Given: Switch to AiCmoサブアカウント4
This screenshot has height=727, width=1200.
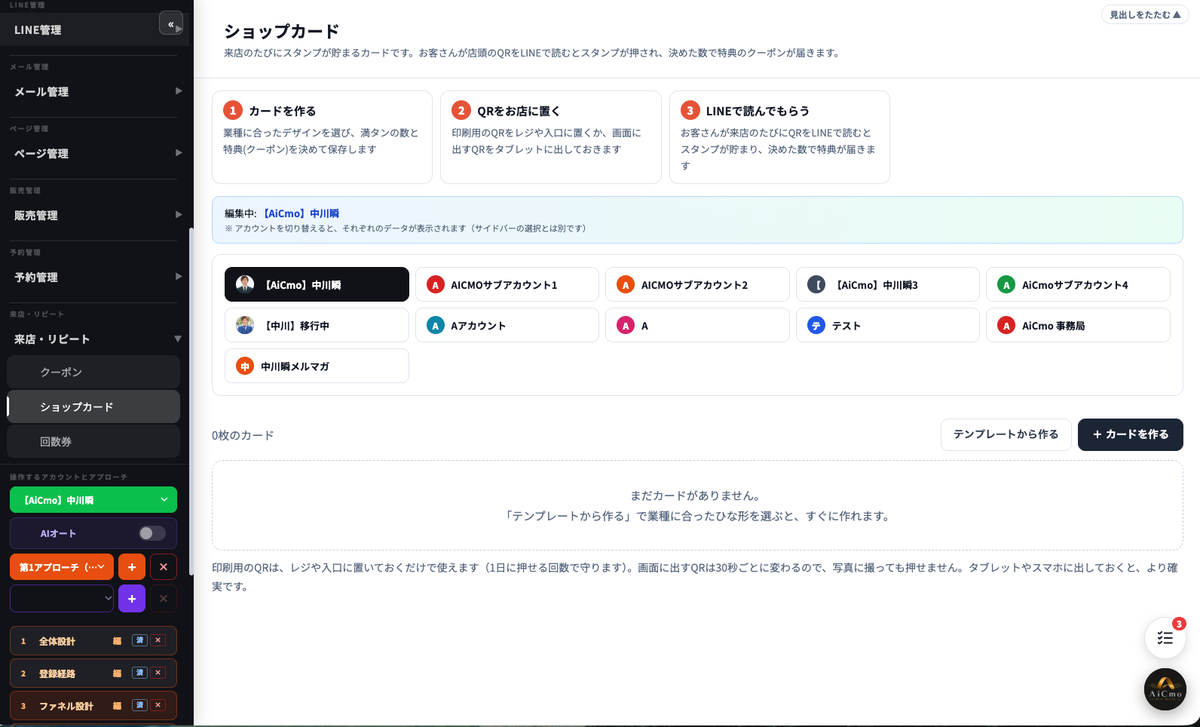Looking at the screenshot, I should [x=1078, y=285].
